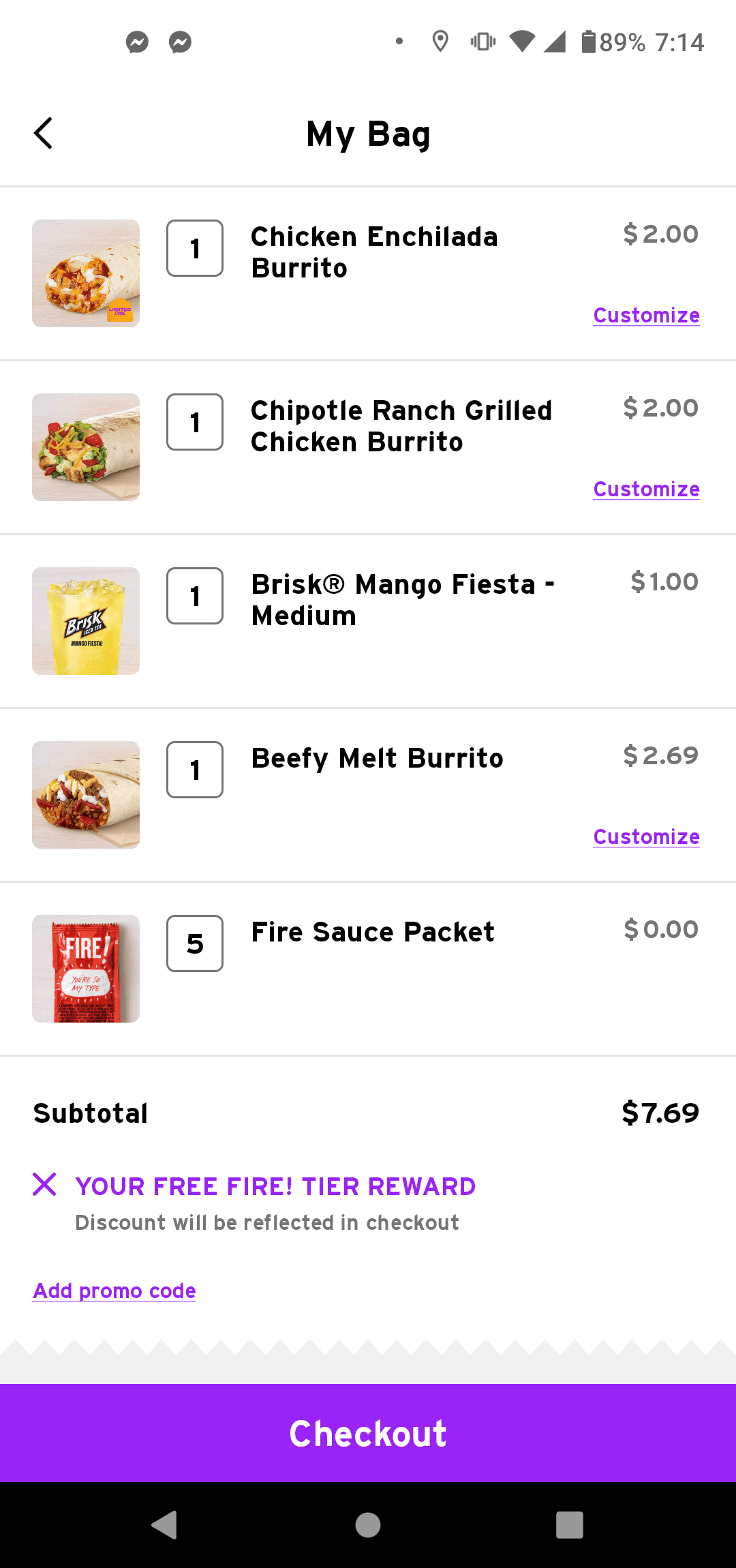Change the Chicken Enchilada Burrito quantity
This screenshot has width=736, height=1568.
195,248
